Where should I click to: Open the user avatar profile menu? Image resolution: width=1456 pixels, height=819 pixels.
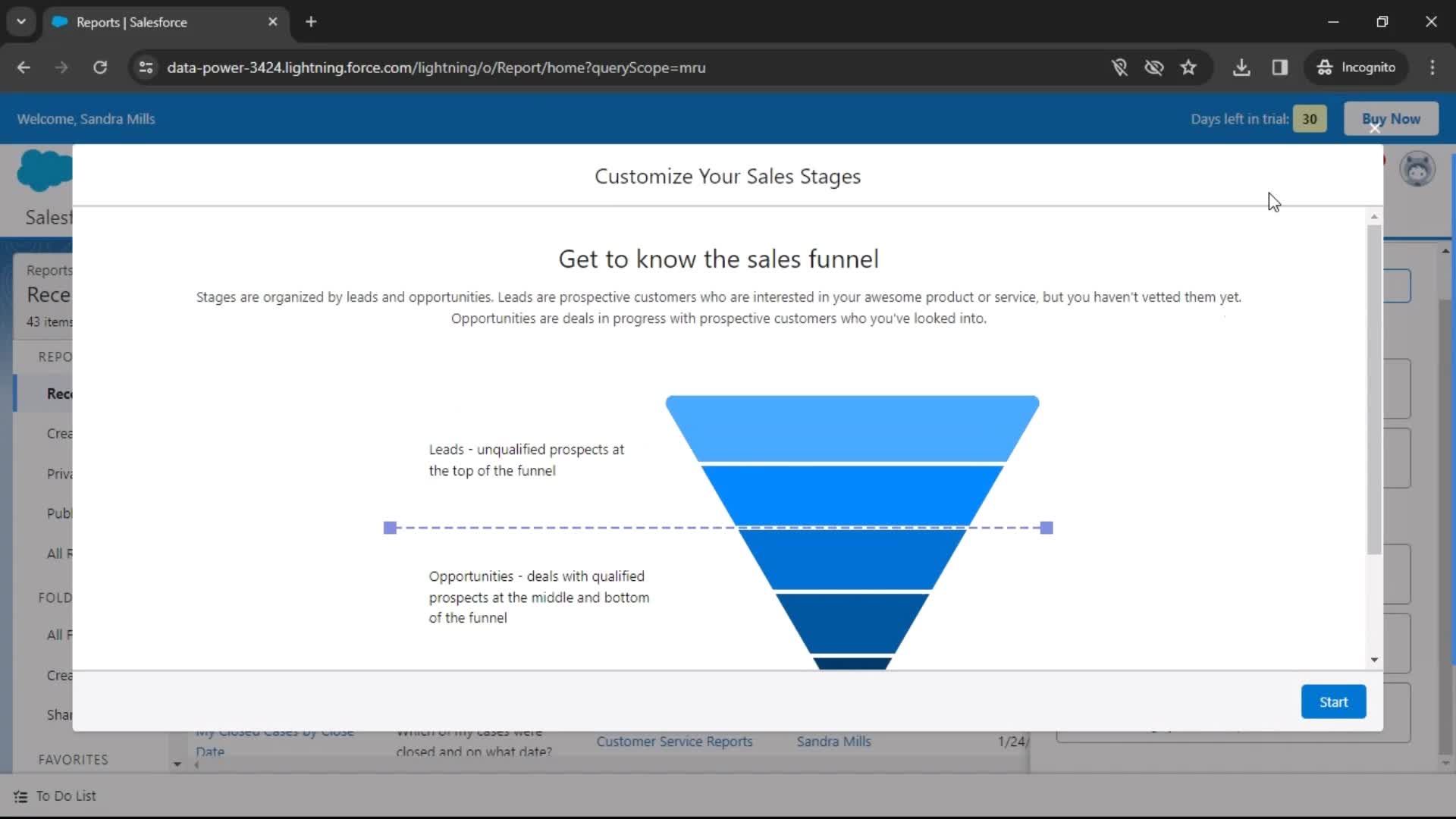point(1417,168)
